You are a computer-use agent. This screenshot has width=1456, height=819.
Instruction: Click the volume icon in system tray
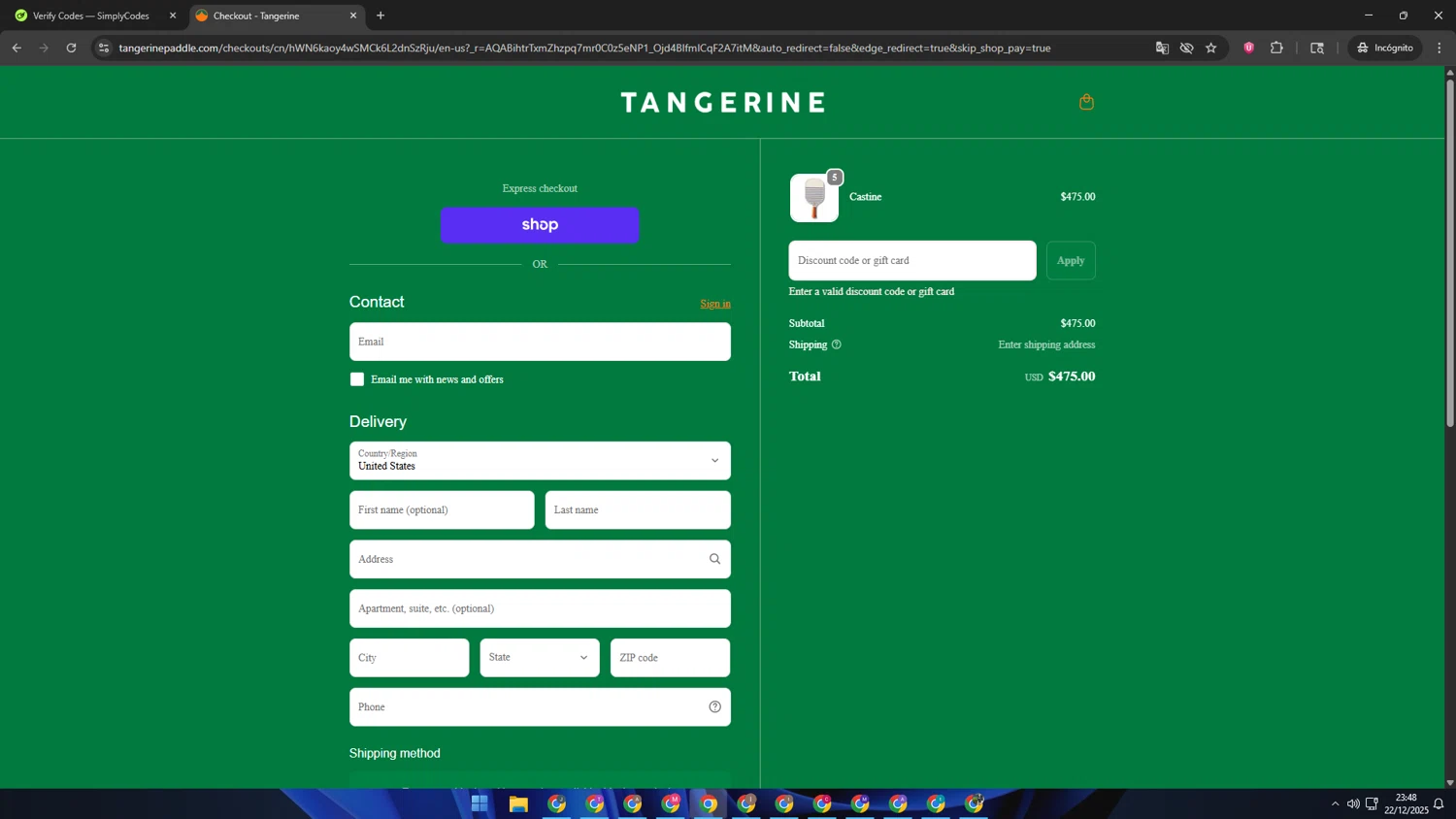coord(1353,803)
